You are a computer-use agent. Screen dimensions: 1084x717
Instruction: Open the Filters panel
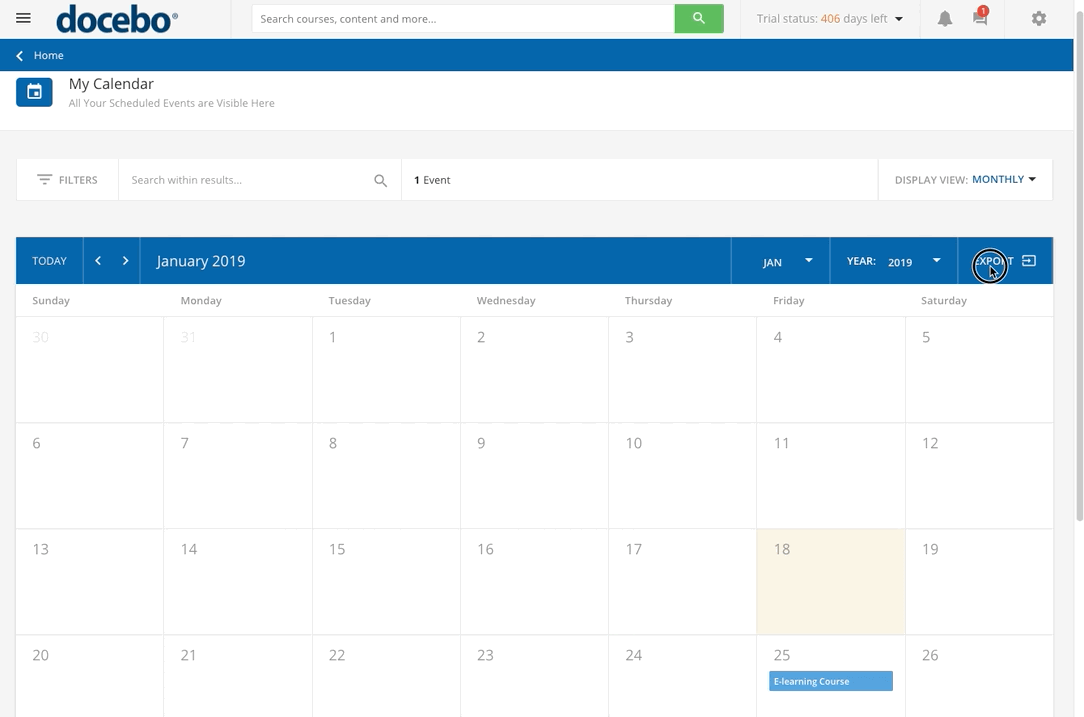tap(66, 180)
